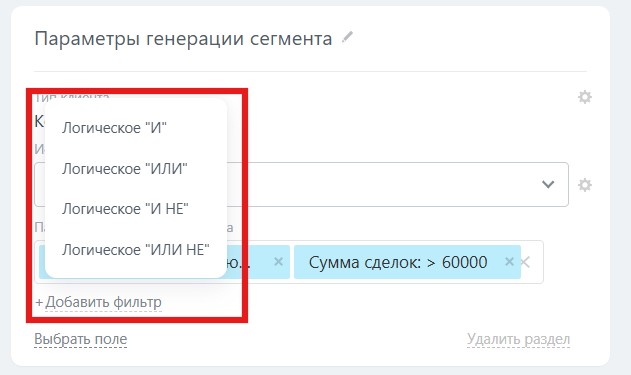Remove the Сумма сделок: > 60000 filter tag
The image size is (631, 375).
tap(509, 262)
